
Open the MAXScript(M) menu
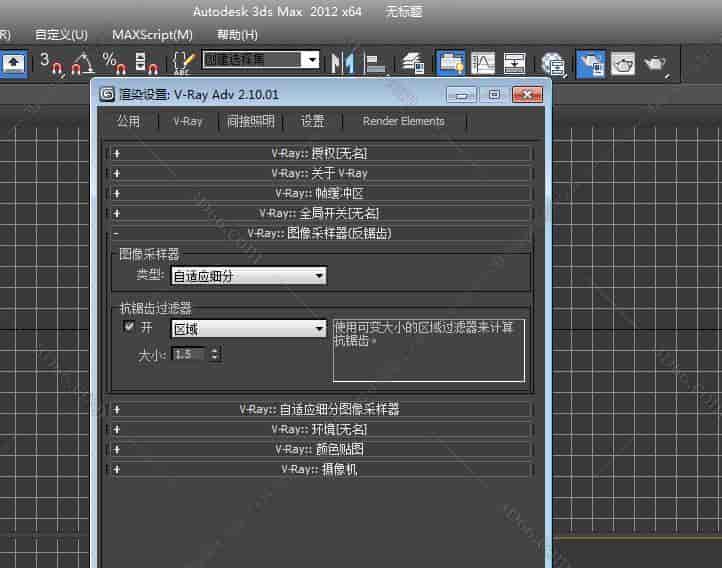click(152, 34)
